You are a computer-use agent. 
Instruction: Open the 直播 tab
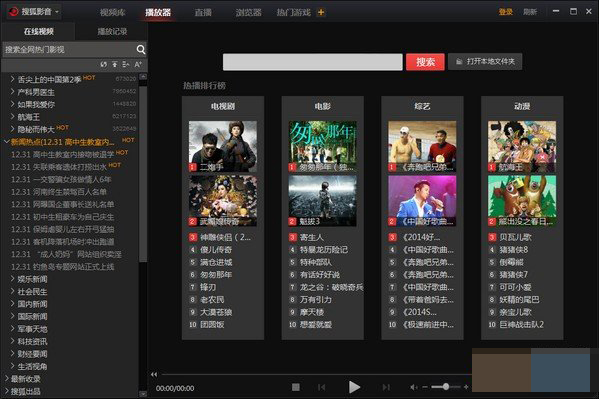coord(203,12)
